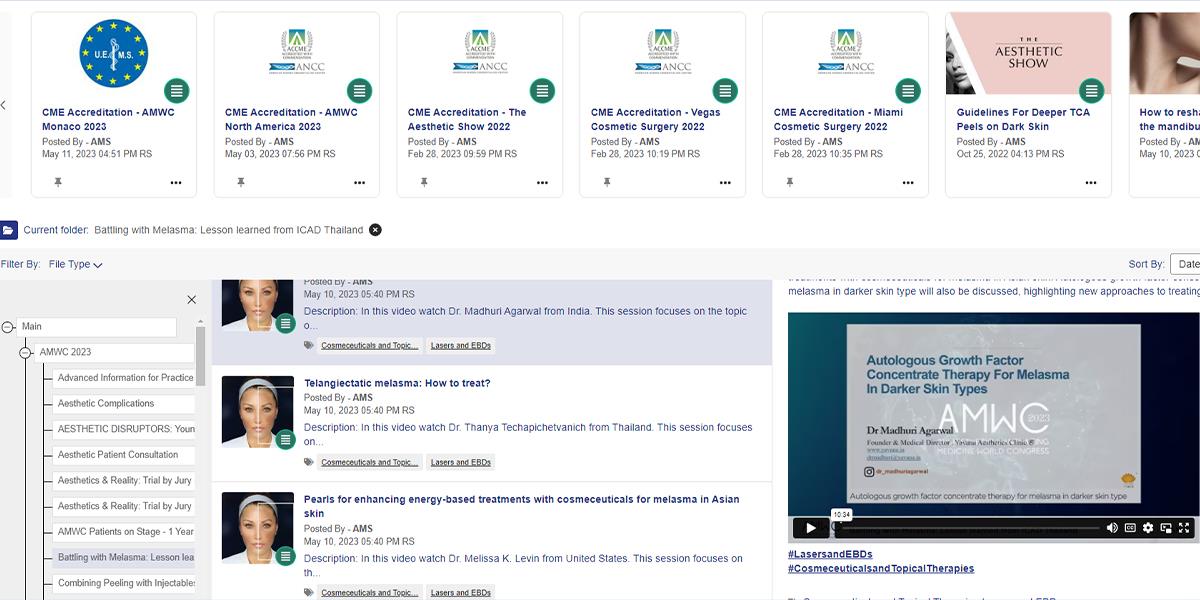Click Cosmeceuticals tag on Telangiectatic melasma post
The width and height of the screenshot is (1200, 600).
pos(370,463)
